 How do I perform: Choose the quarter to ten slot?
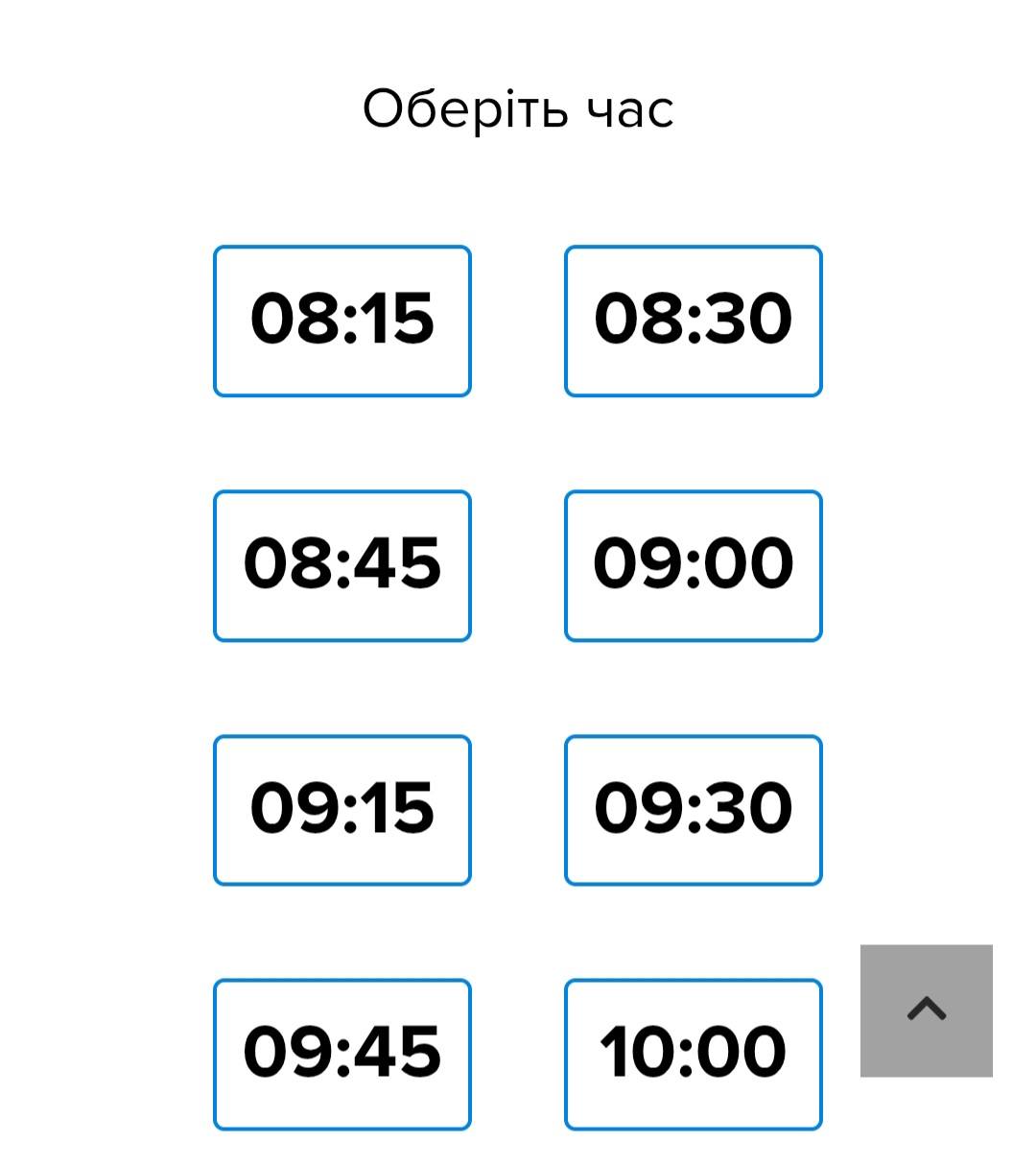(342, 1054)
